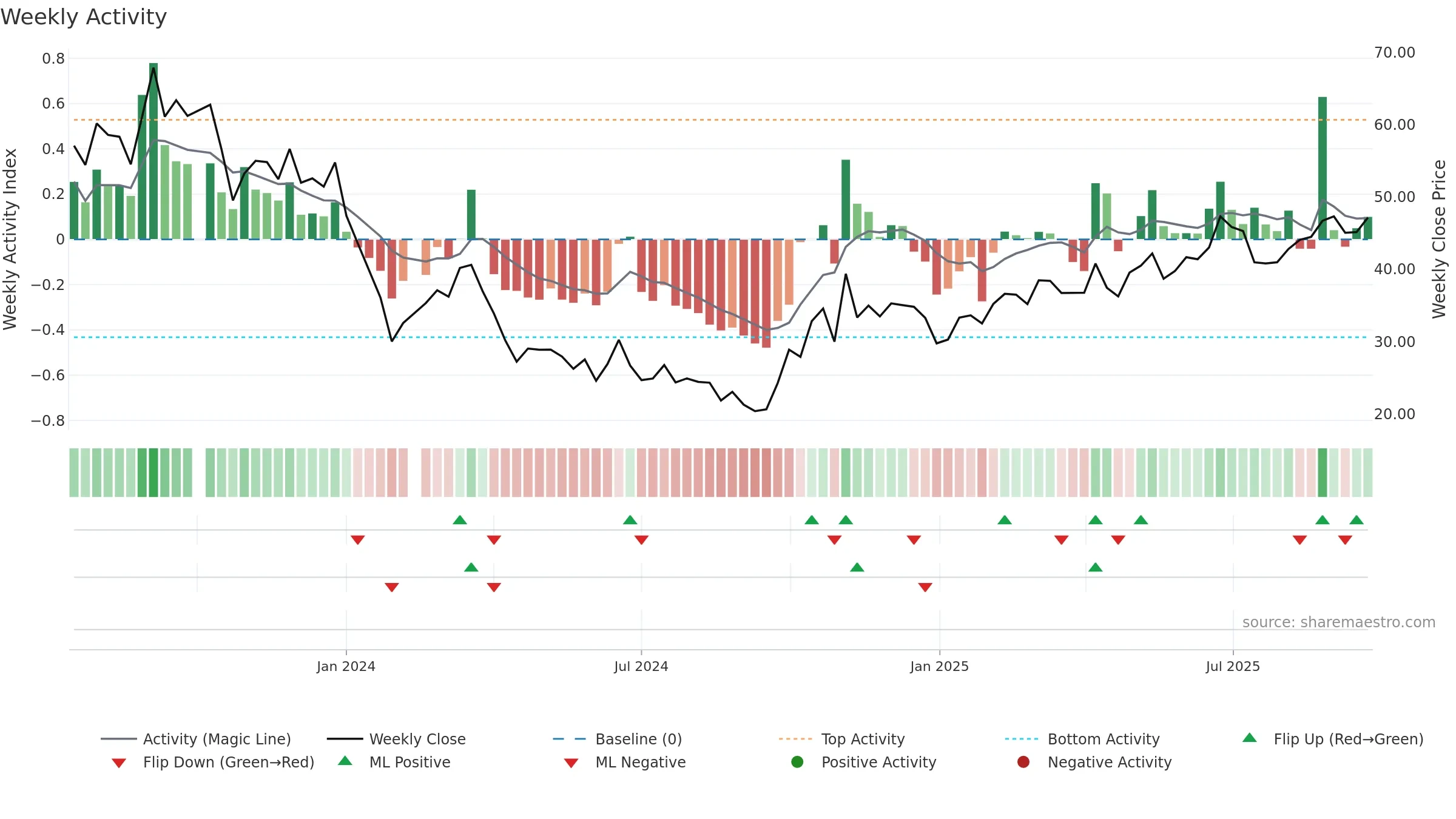Click the red Flip Down legend triangle icon
1456x819 pixels.
coord(119,763)
